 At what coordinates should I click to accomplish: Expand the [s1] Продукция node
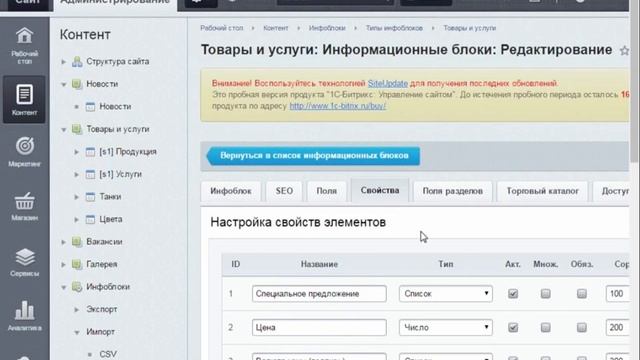77,152
